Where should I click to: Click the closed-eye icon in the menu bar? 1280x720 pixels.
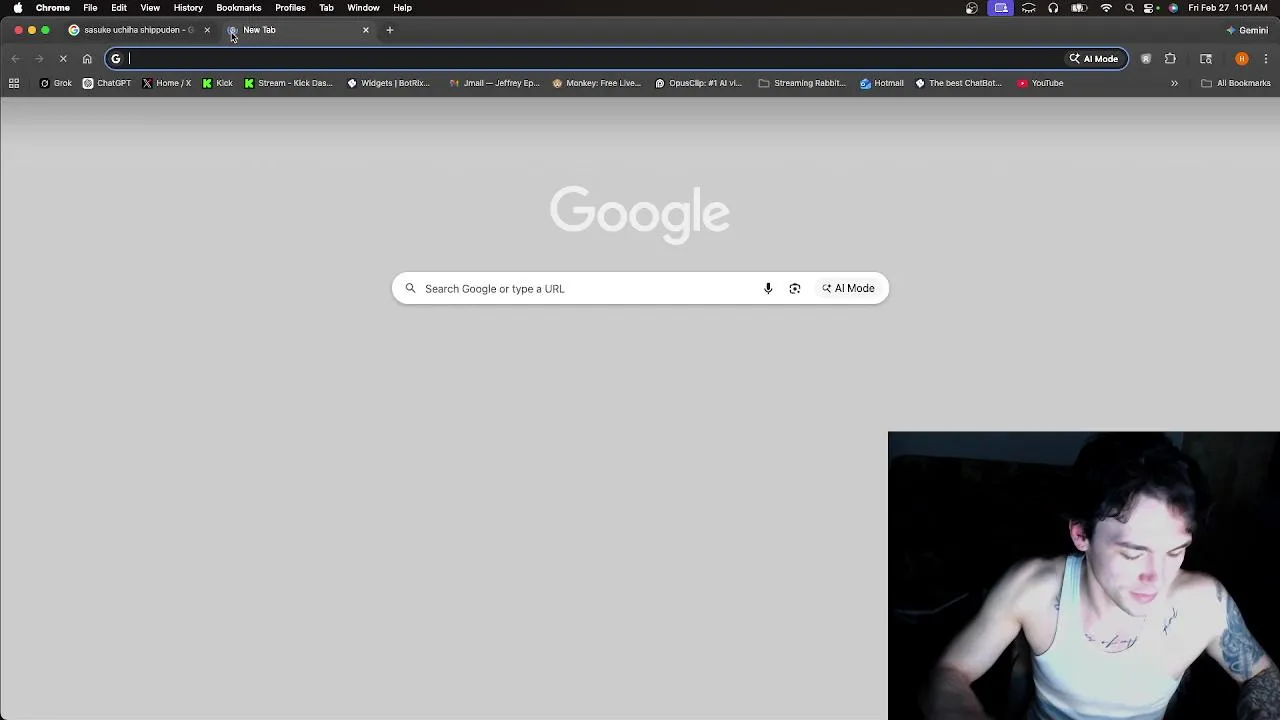1028,8
